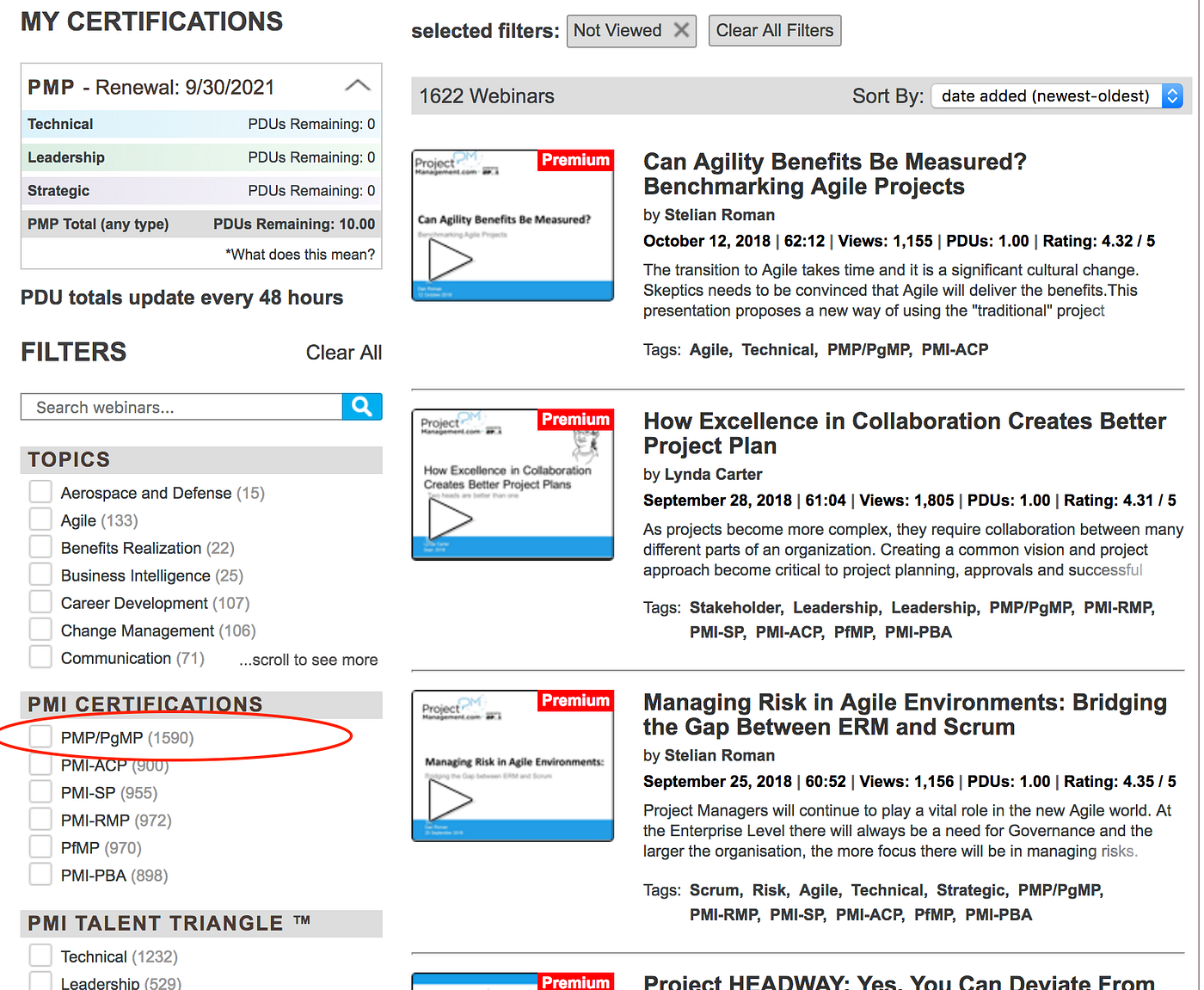Click PfMP tag on collaboration webinar
1204x990 pixels.
853,632
